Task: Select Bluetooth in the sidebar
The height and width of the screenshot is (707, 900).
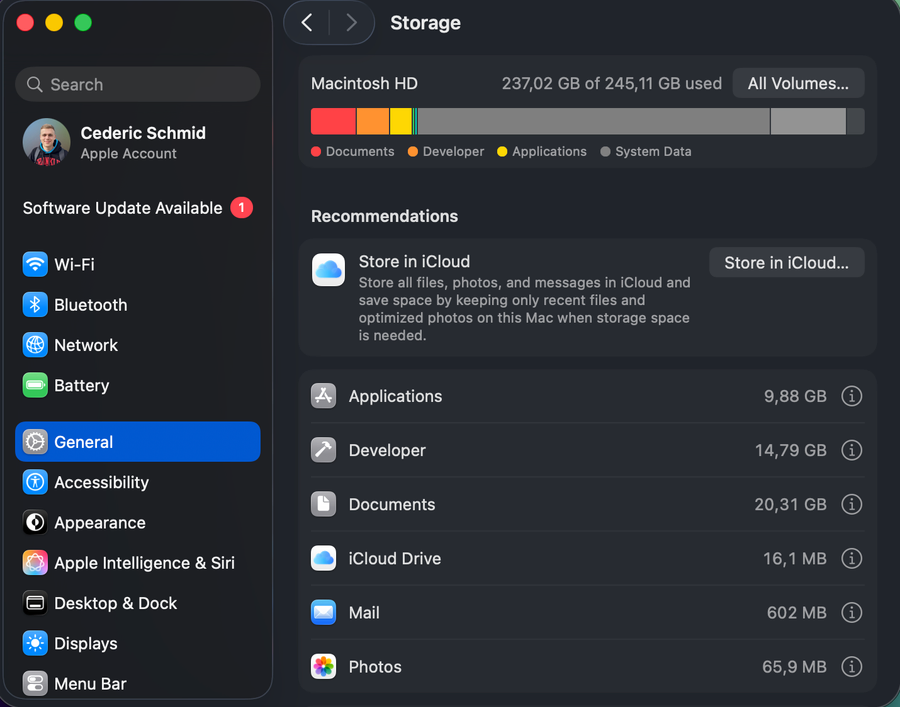Action: [138, 305]
